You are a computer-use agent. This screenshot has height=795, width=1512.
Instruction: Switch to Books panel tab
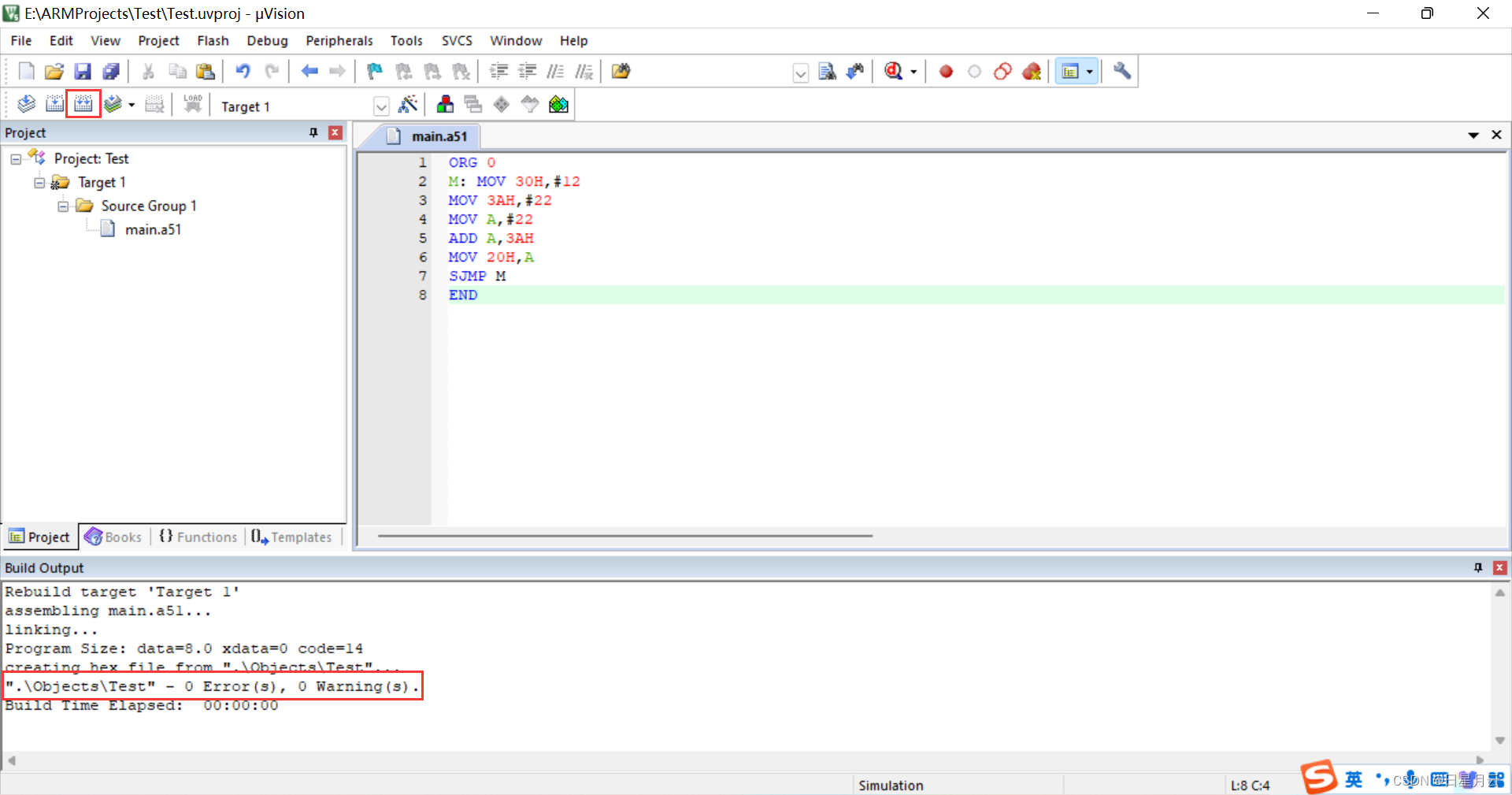114,537
